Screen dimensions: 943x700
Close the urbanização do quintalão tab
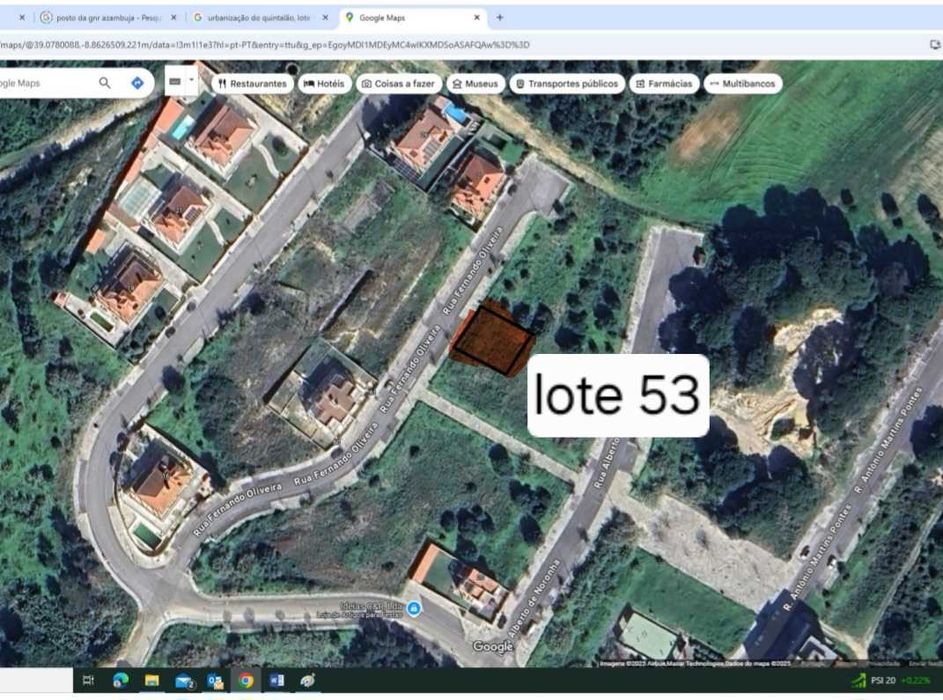(x=325, y=18)
